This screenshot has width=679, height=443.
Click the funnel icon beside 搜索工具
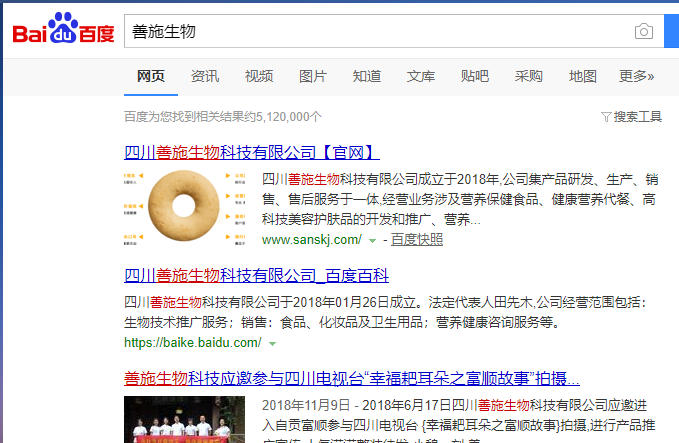click(x=606, y=117)
